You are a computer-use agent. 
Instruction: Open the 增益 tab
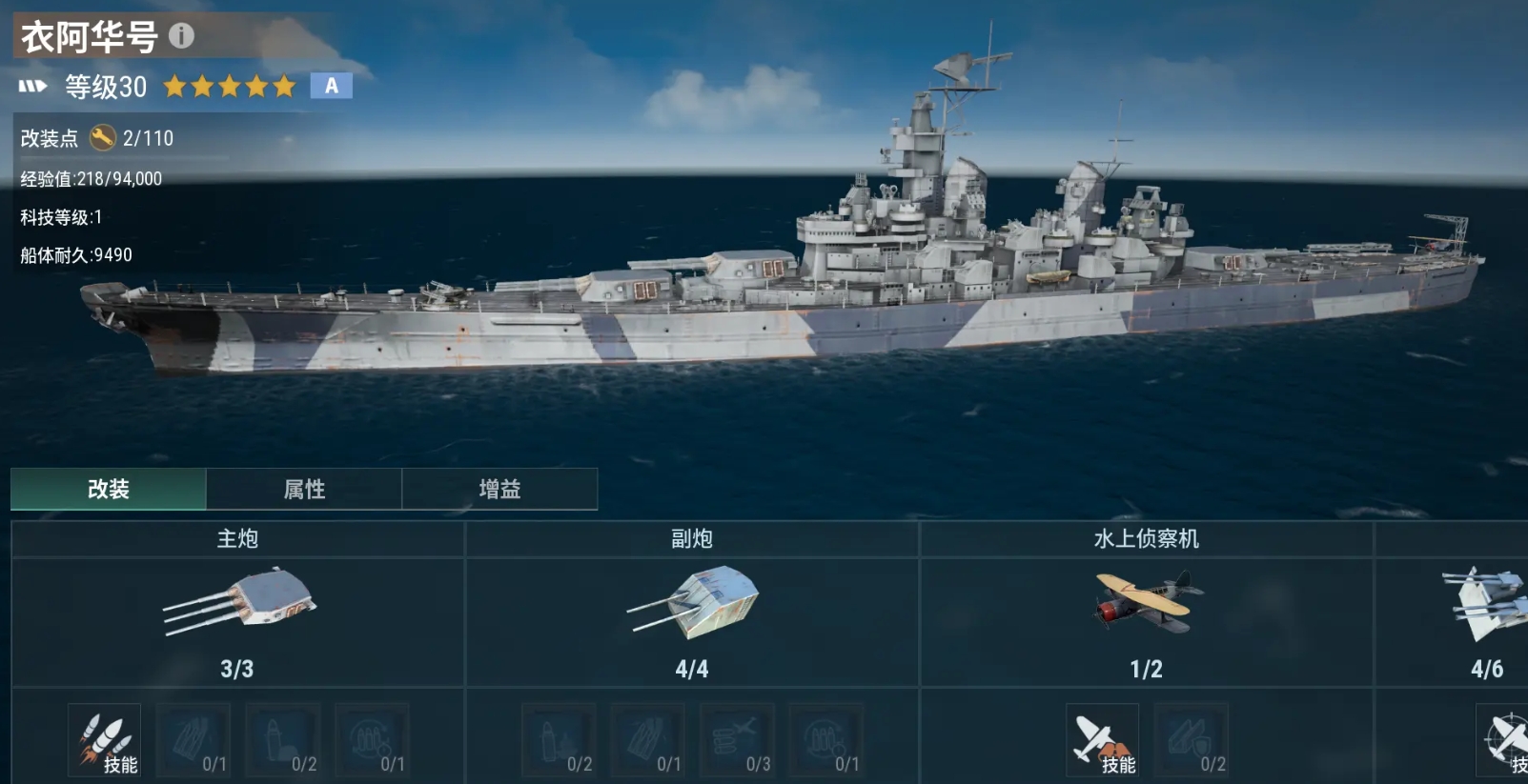[499, 489]
